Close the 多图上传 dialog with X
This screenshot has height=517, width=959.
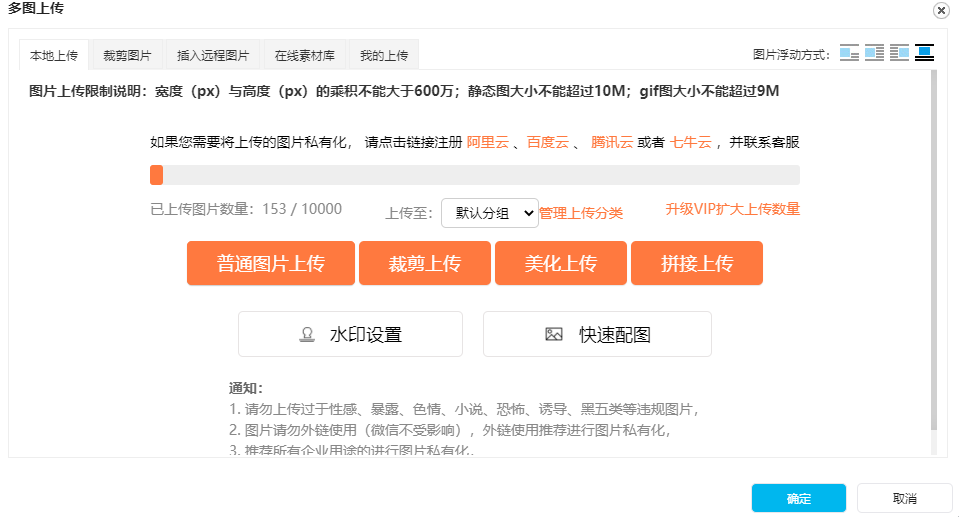[x=941, y=10]
